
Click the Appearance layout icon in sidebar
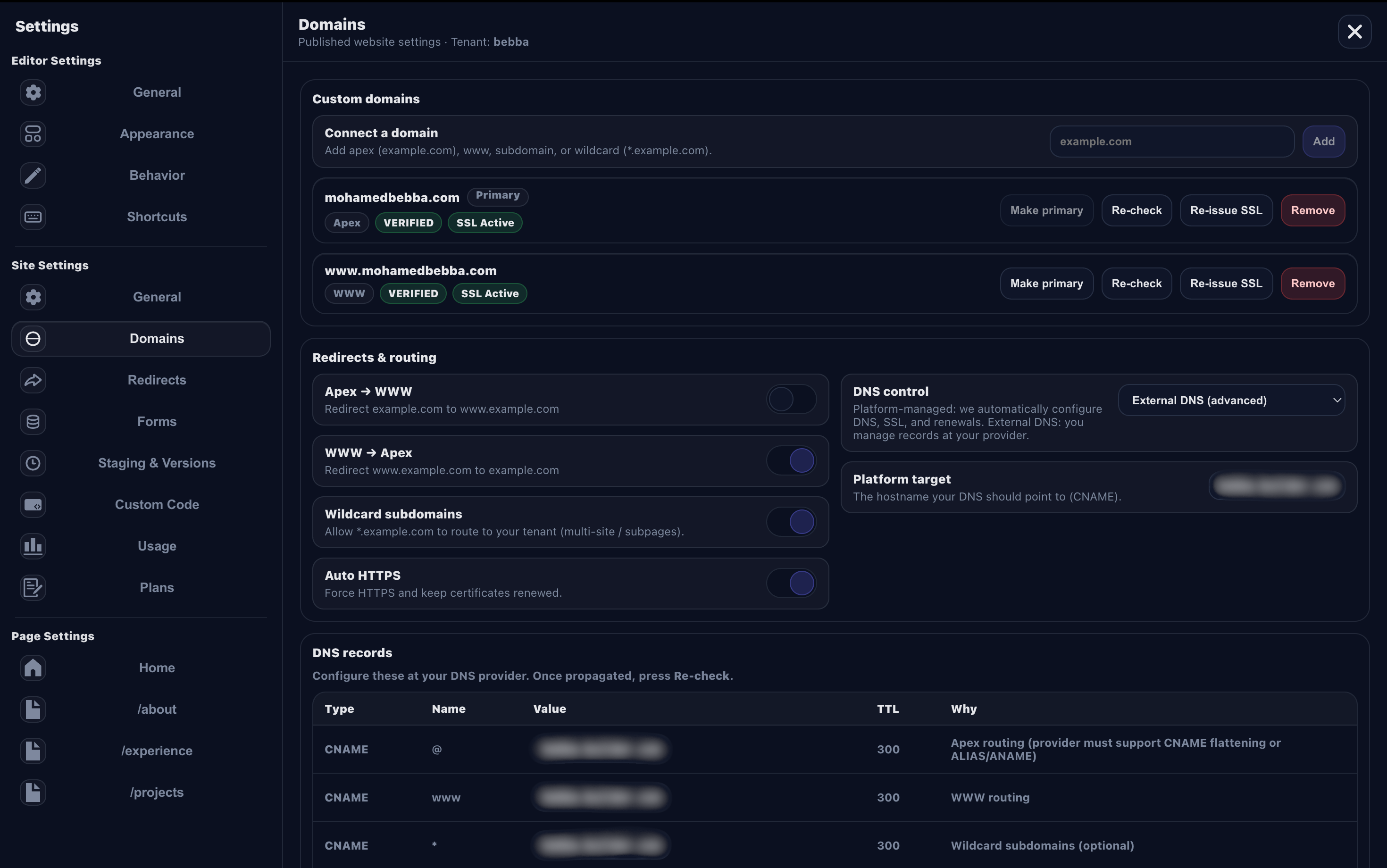tap(33, 134)
